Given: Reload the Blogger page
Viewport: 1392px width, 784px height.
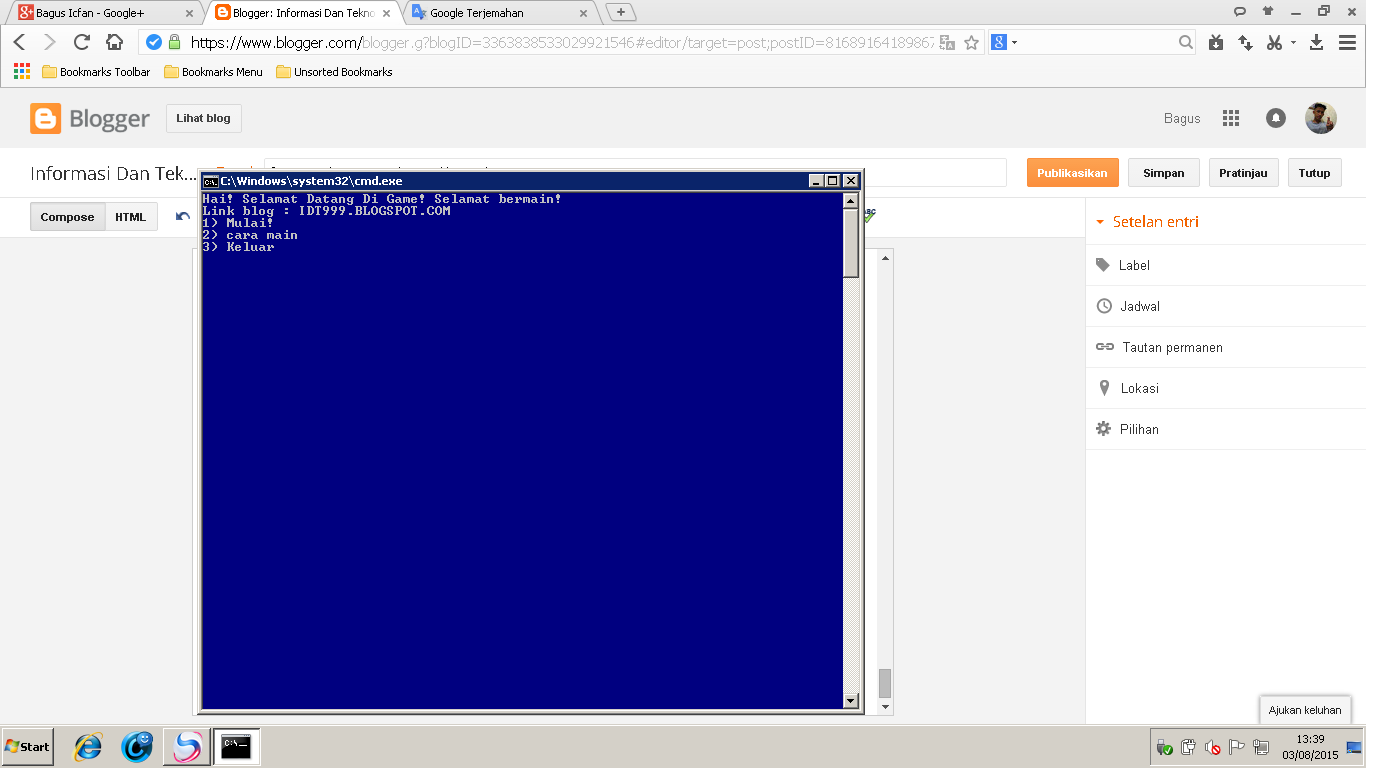Looking at the screenshot, I should pos(82,43).
